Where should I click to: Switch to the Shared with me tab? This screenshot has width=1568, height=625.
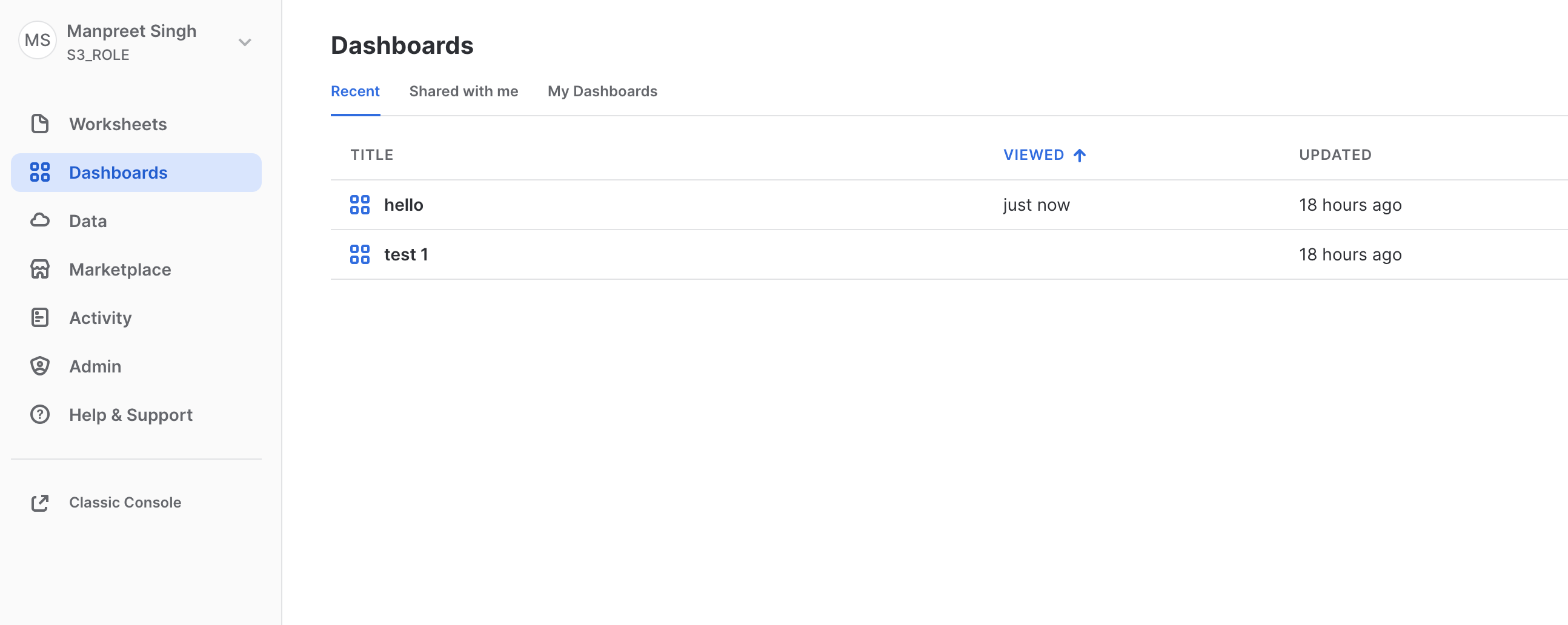[463, 91]
